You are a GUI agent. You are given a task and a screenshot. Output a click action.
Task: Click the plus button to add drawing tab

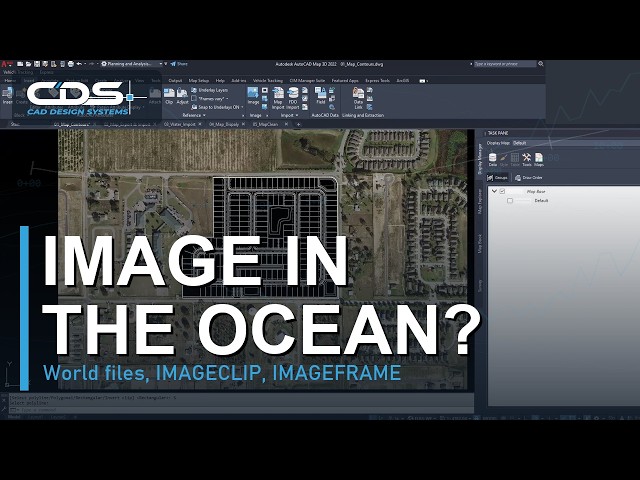tap(298, 124)
